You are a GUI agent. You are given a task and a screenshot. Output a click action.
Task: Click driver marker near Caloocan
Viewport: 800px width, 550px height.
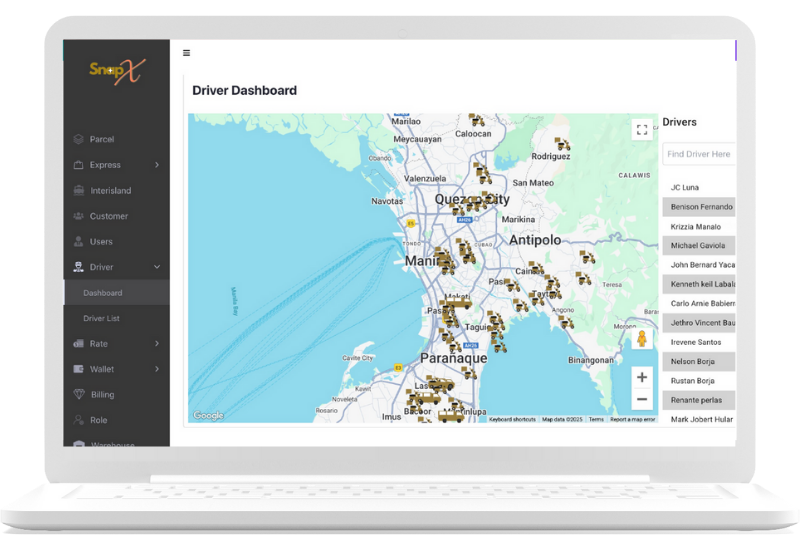click(x=477, y=120)
